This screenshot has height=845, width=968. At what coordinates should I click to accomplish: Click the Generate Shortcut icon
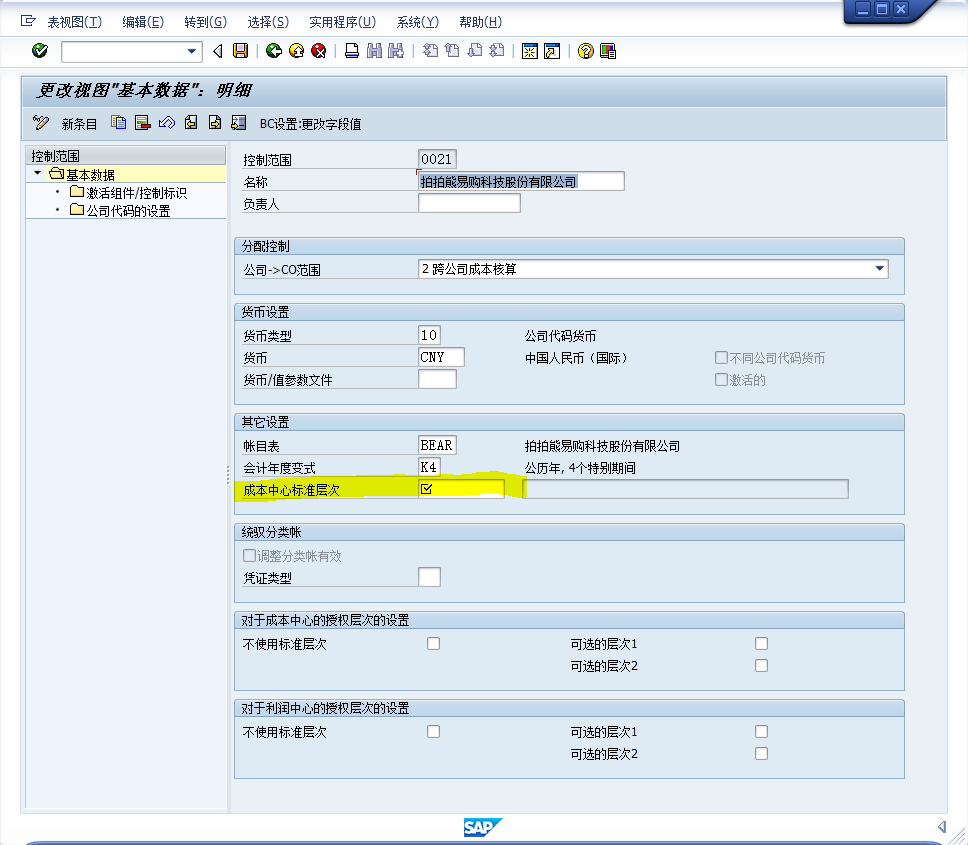552,51
